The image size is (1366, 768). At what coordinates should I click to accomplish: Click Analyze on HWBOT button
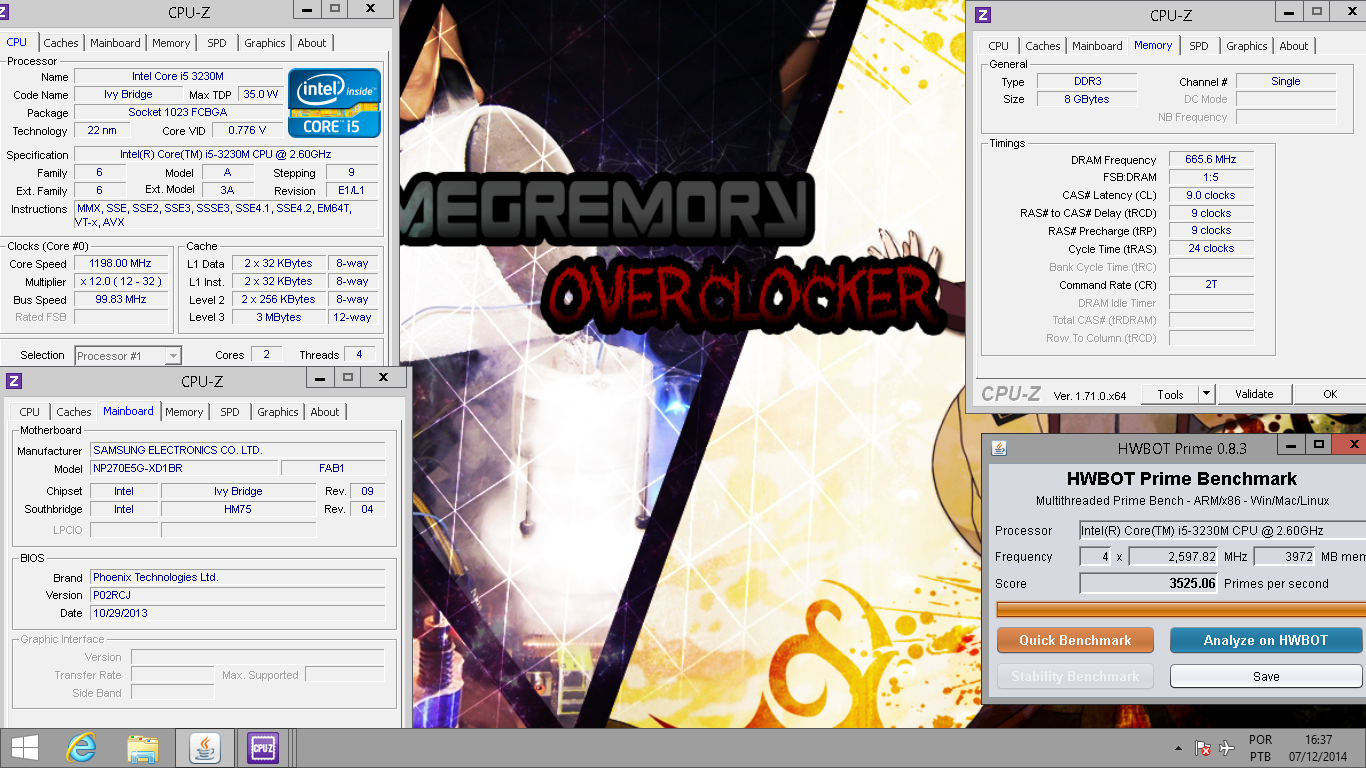tap(1266, 640)
